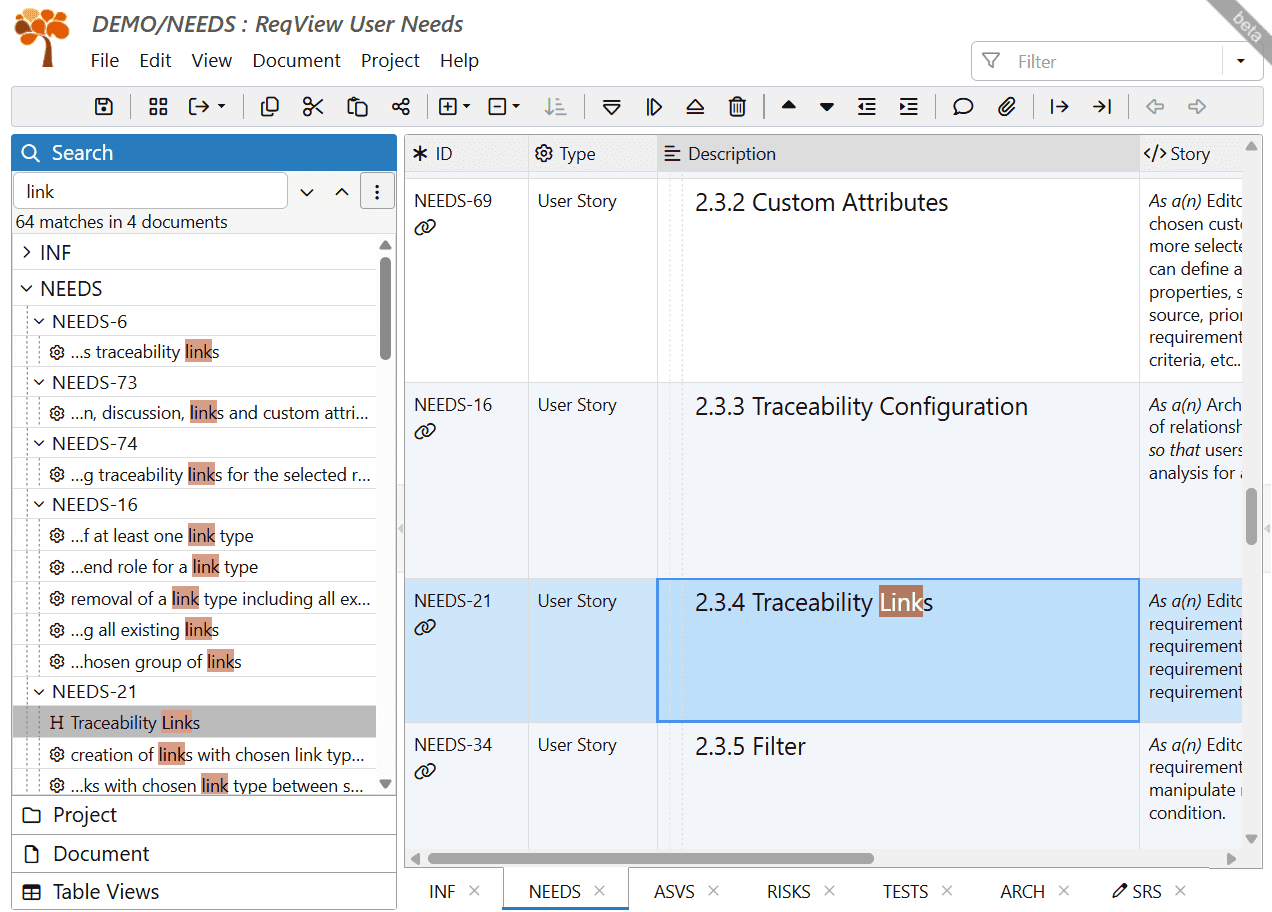Open the add requirement dropdown arrow
The width and height of the screenshot is (1272, 912).
coord(464,106)
